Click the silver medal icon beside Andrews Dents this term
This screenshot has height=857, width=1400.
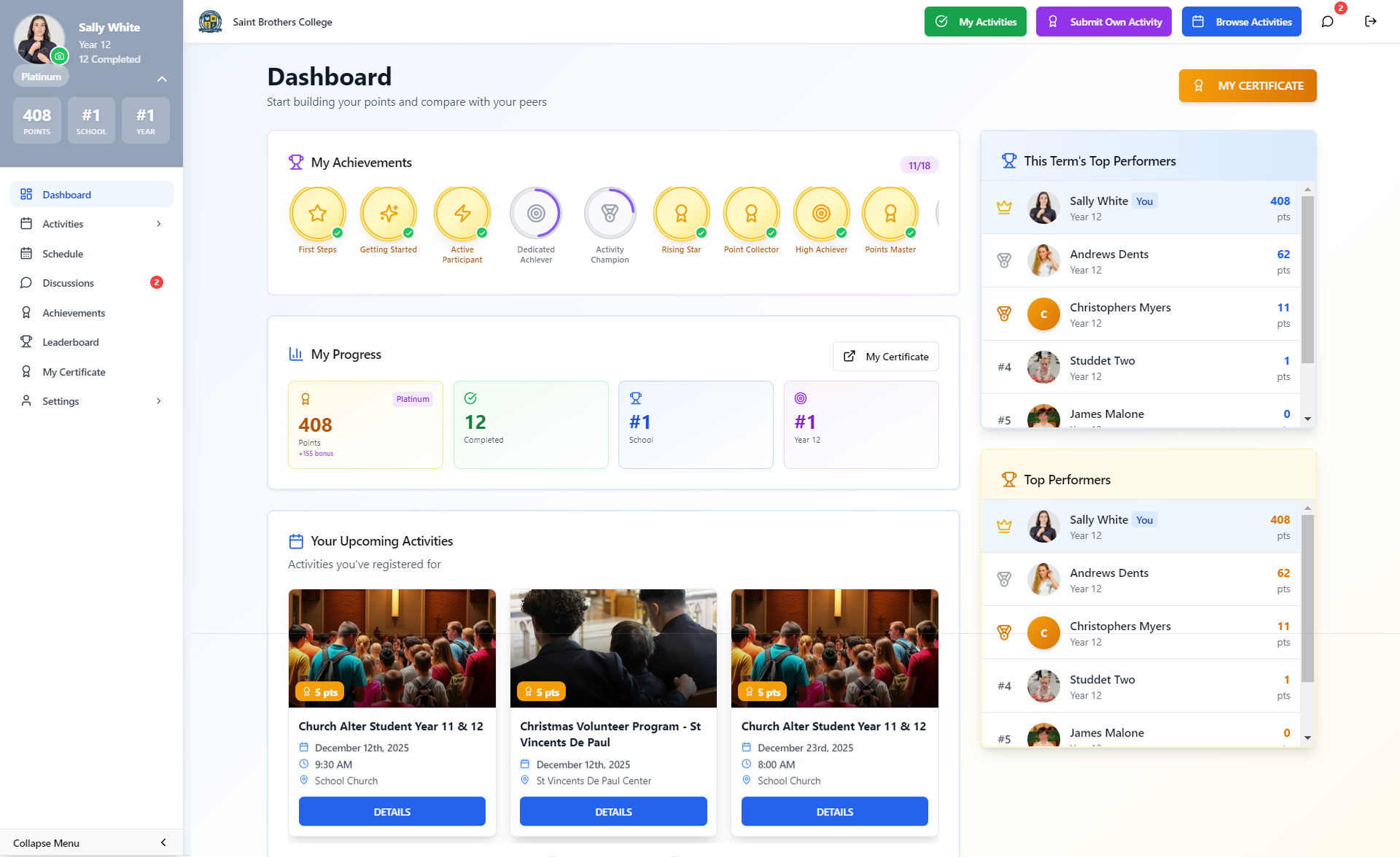tap(1004, 260)
